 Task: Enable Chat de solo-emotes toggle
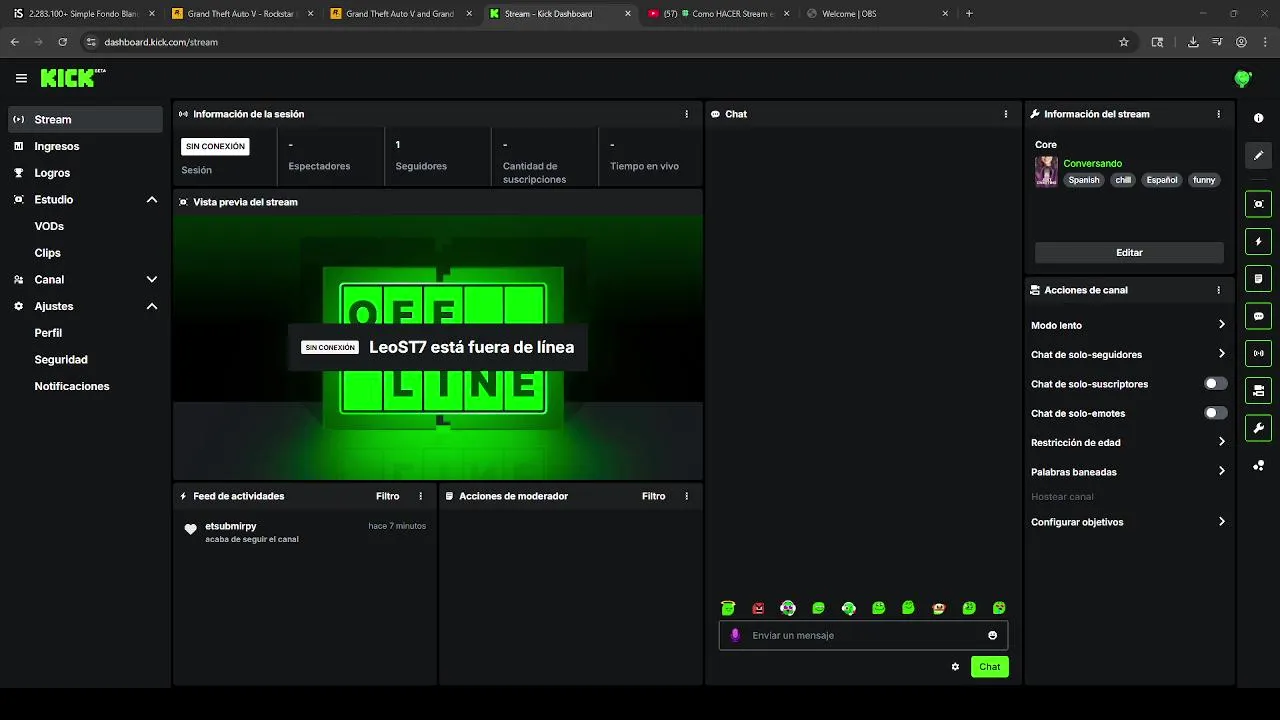pyautogui.click(x=1215, y=413)
